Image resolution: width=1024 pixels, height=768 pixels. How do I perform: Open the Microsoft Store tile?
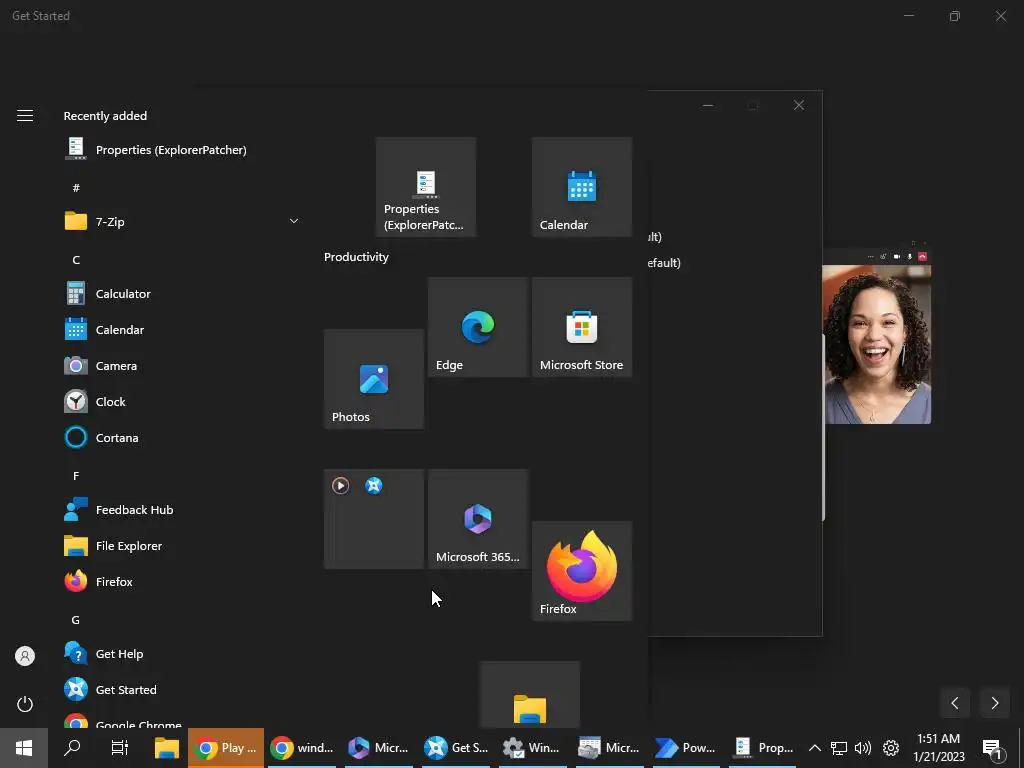click(x=582, y=327)
